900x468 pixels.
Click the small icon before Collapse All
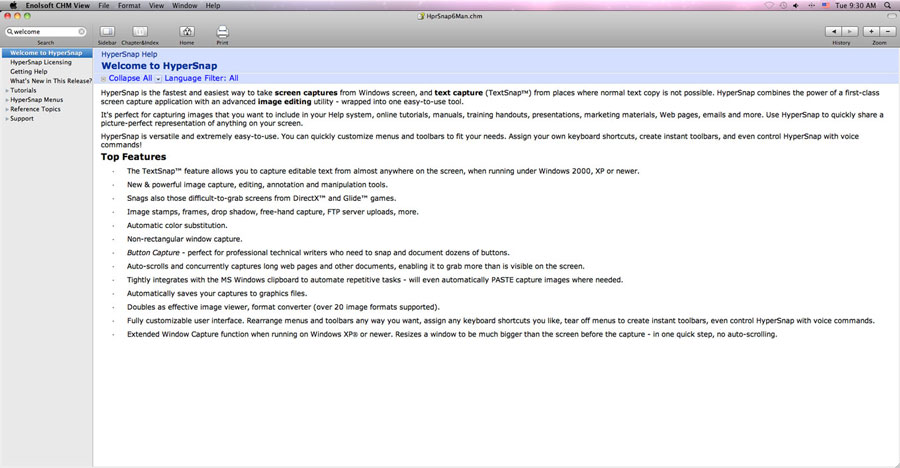click(x=104, y=79)
